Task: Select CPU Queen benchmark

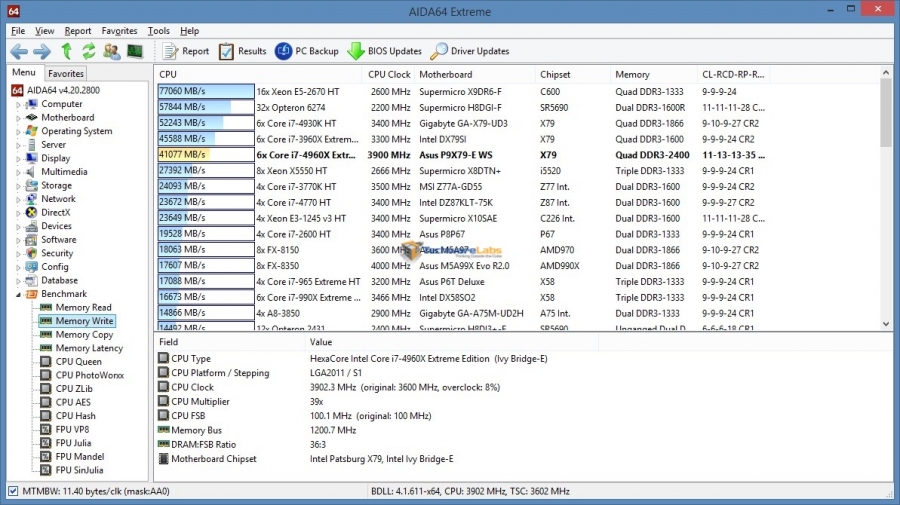Action: 78,362
